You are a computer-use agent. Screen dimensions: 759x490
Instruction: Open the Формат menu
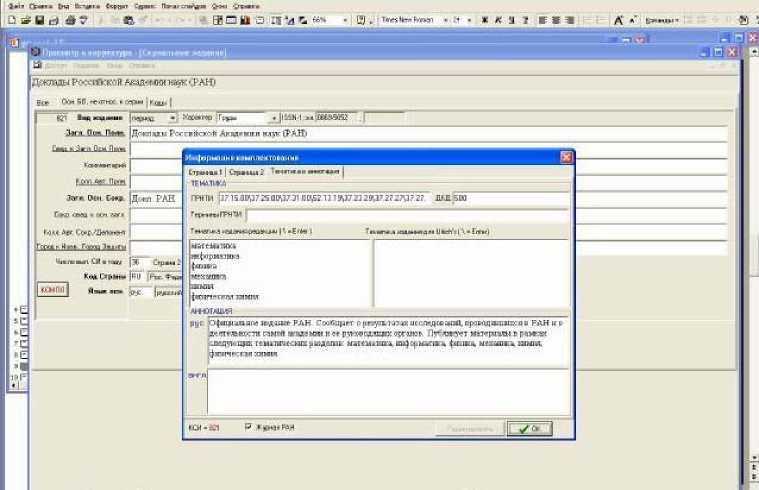click(x=116, y=6)
